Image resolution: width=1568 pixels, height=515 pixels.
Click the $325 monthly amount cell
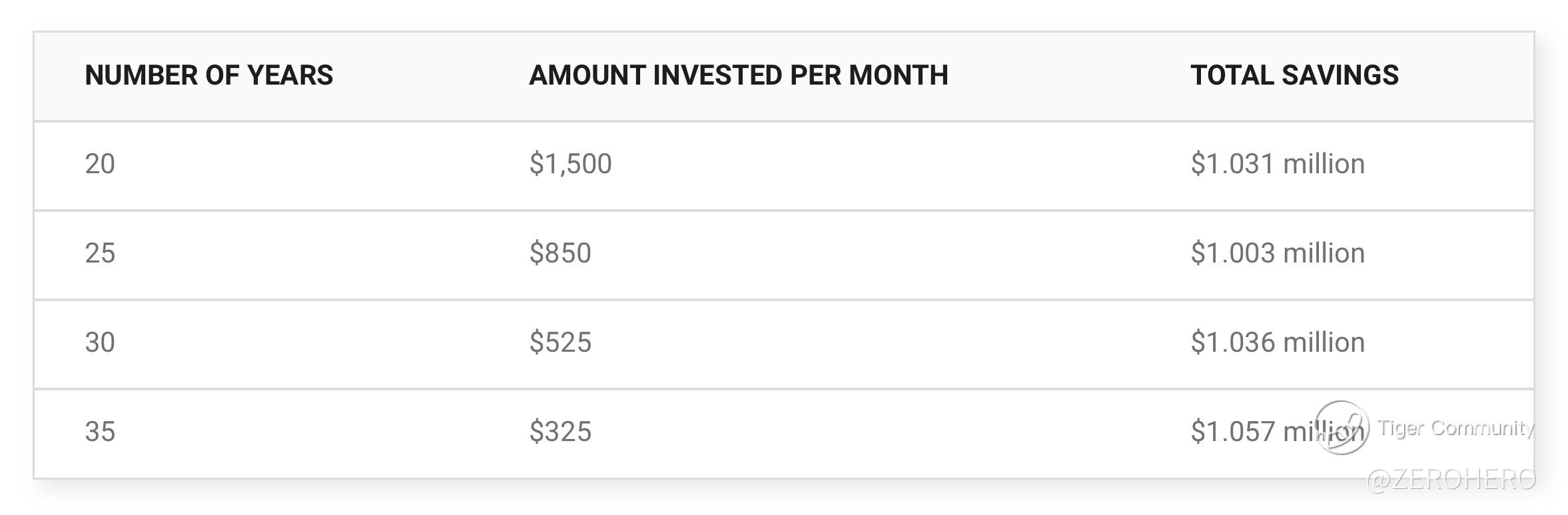[x=560, y=432]
